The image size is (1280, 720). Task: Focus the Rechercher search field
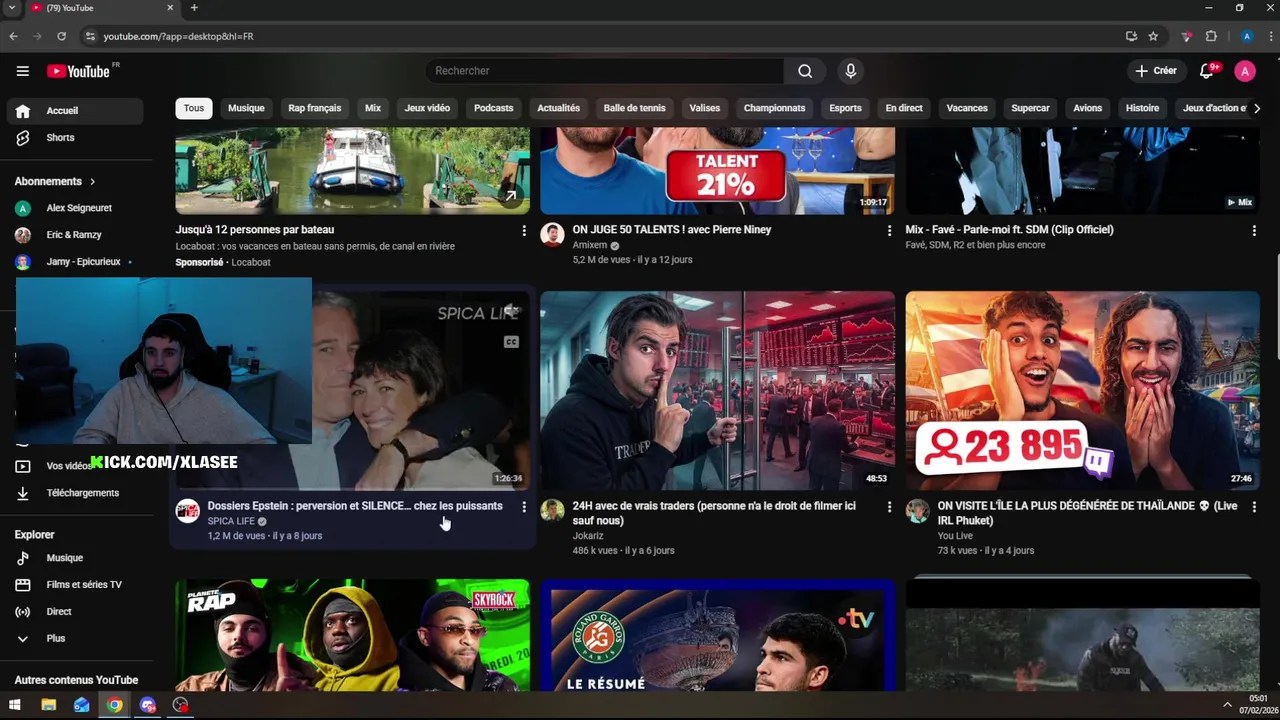(x=605, y=71)
